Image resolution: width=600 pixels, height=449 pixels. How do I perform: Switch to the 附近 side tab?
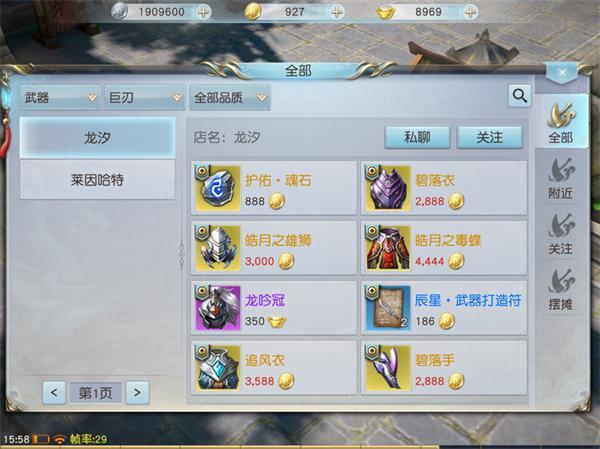pyautogui.click(x=561, y=178)
